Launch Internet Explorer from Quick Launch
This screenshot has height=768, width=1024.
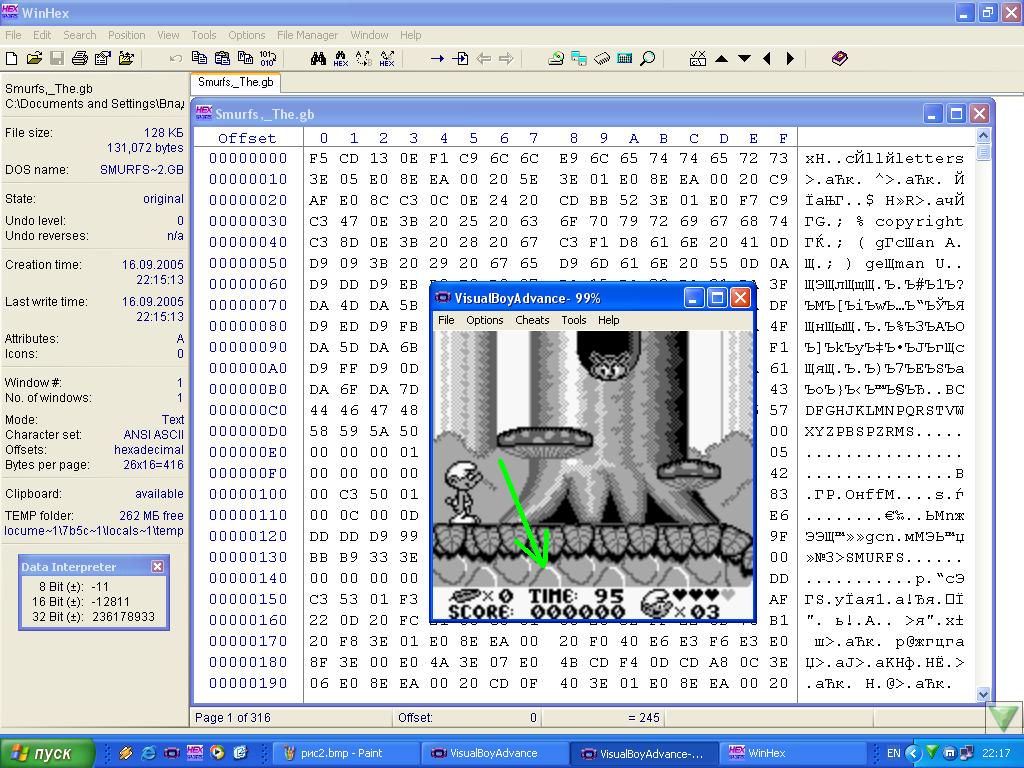point(149,753)
